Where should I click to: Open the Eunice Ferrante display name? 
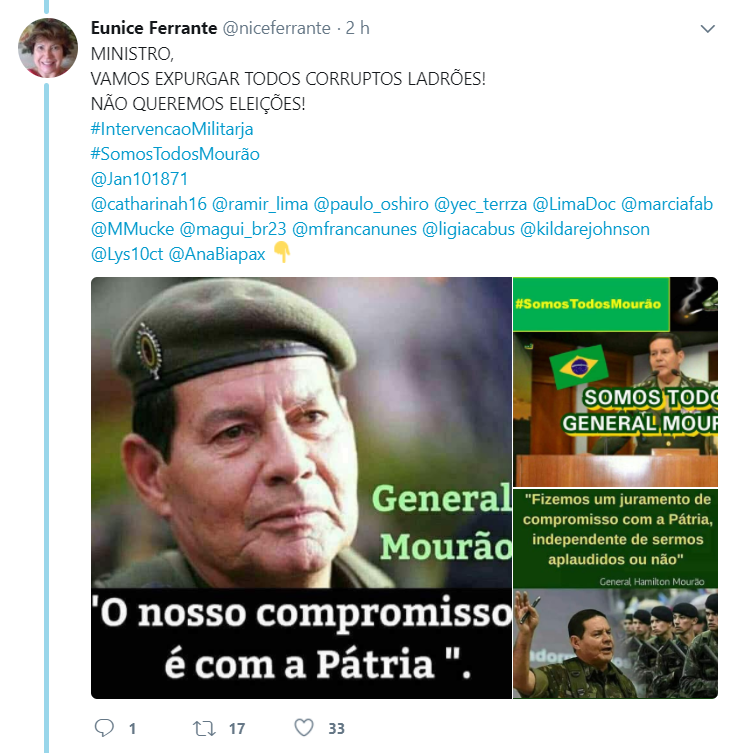(x=154, y=28)
